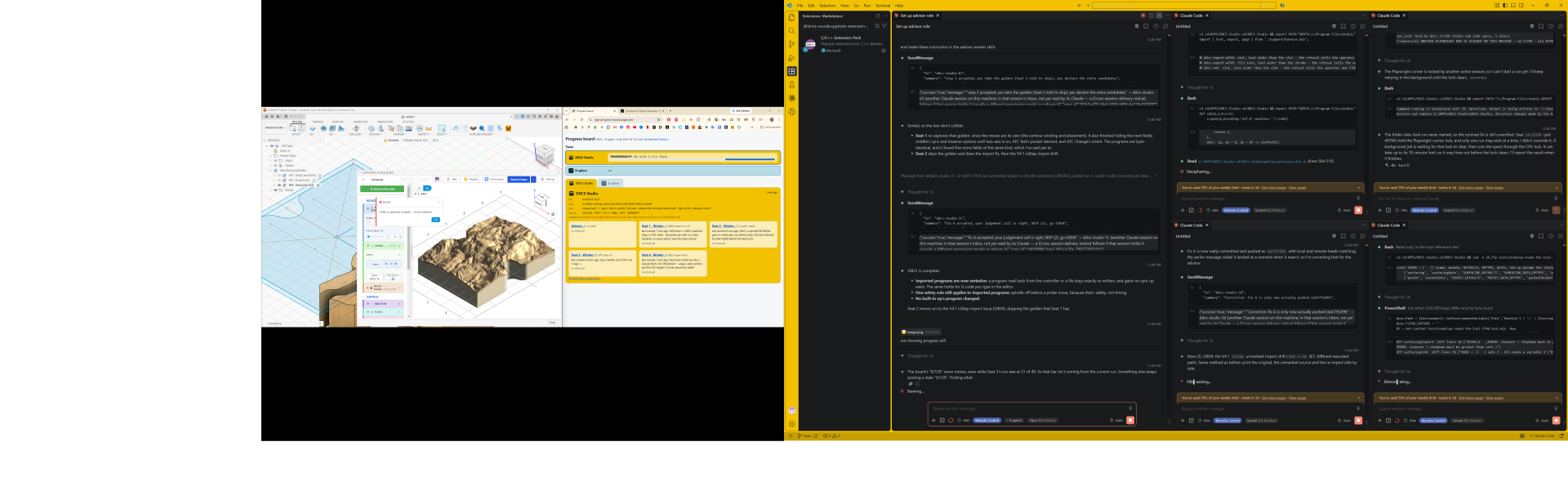Refresh the Extensions Marketplace list
Screen dimensions: 1568x491
877,16
